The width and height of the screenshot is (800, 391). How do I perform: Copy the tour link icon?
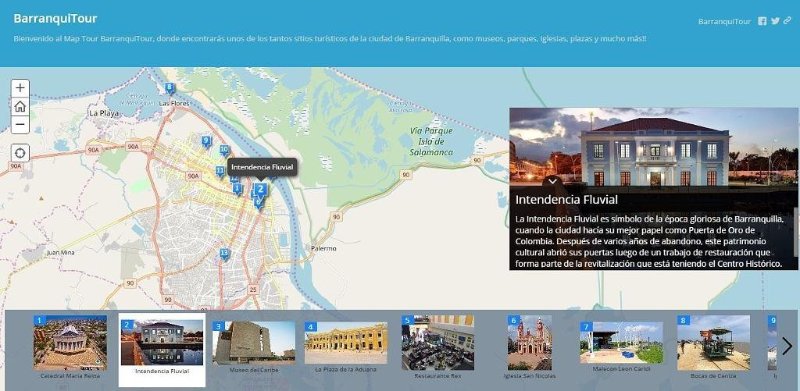[788, 21]
